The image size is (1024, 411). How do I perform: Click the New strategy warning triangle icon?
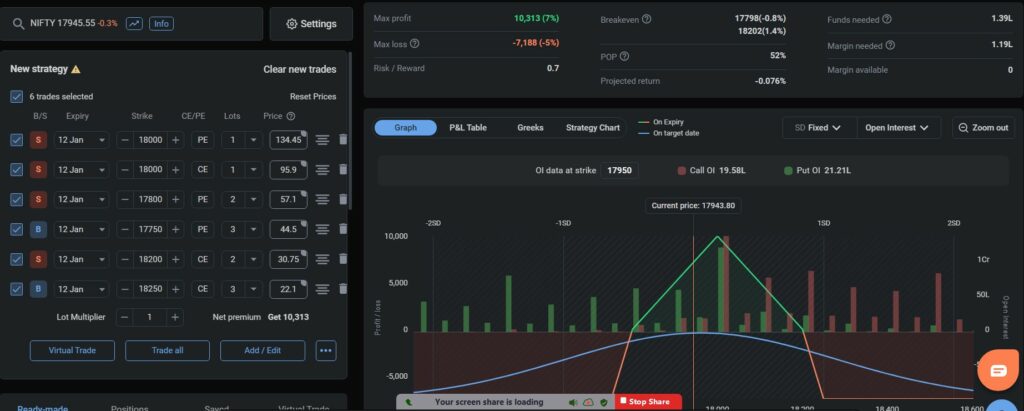(76, 69)
